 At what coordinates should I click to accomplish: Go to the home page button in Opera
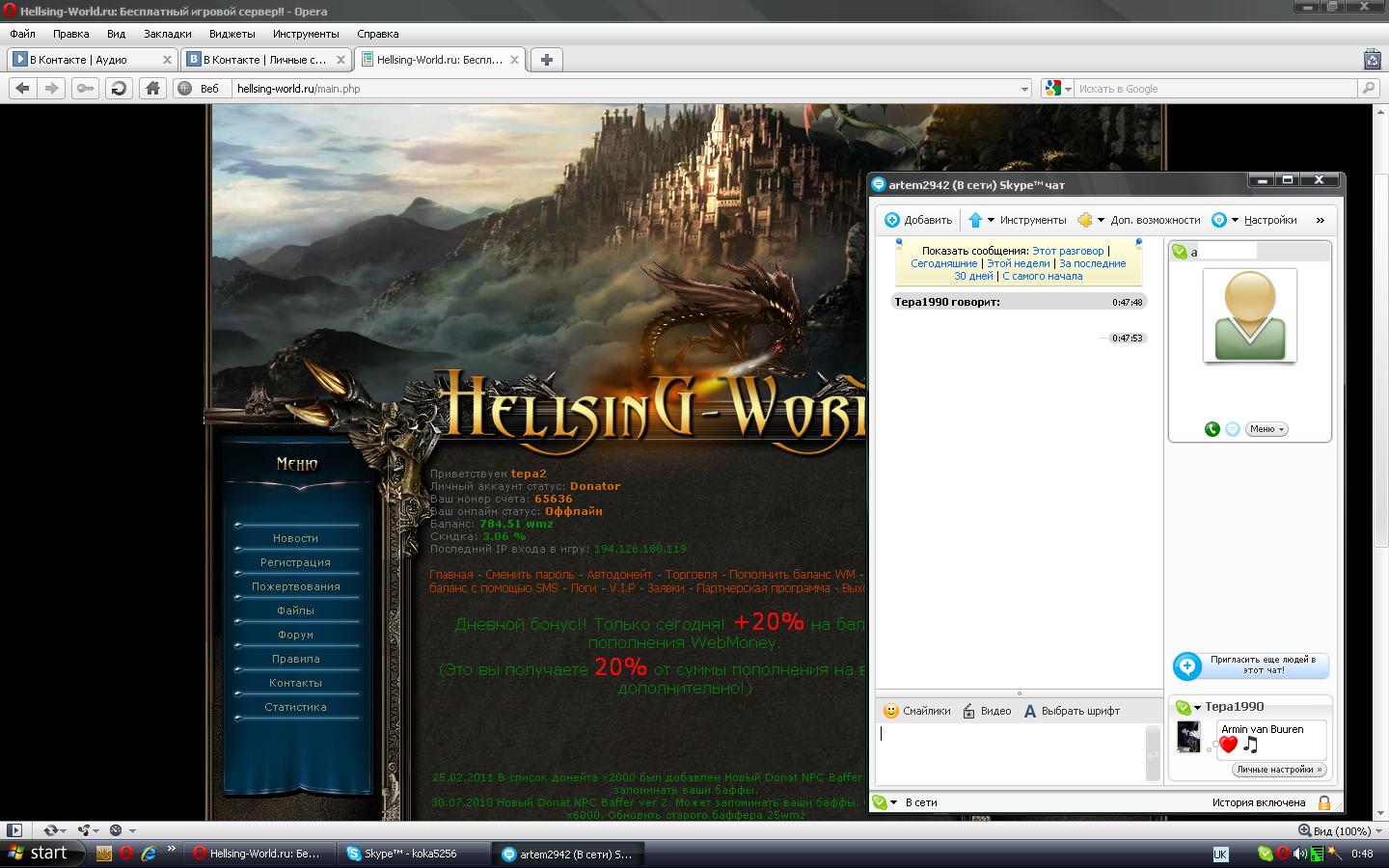(x=152, y=88)
